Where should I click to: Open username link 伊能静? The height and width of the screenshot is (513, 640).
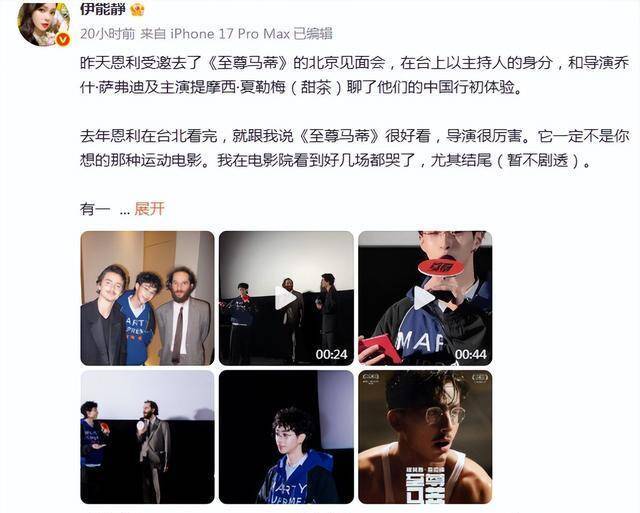pos(102,8)
